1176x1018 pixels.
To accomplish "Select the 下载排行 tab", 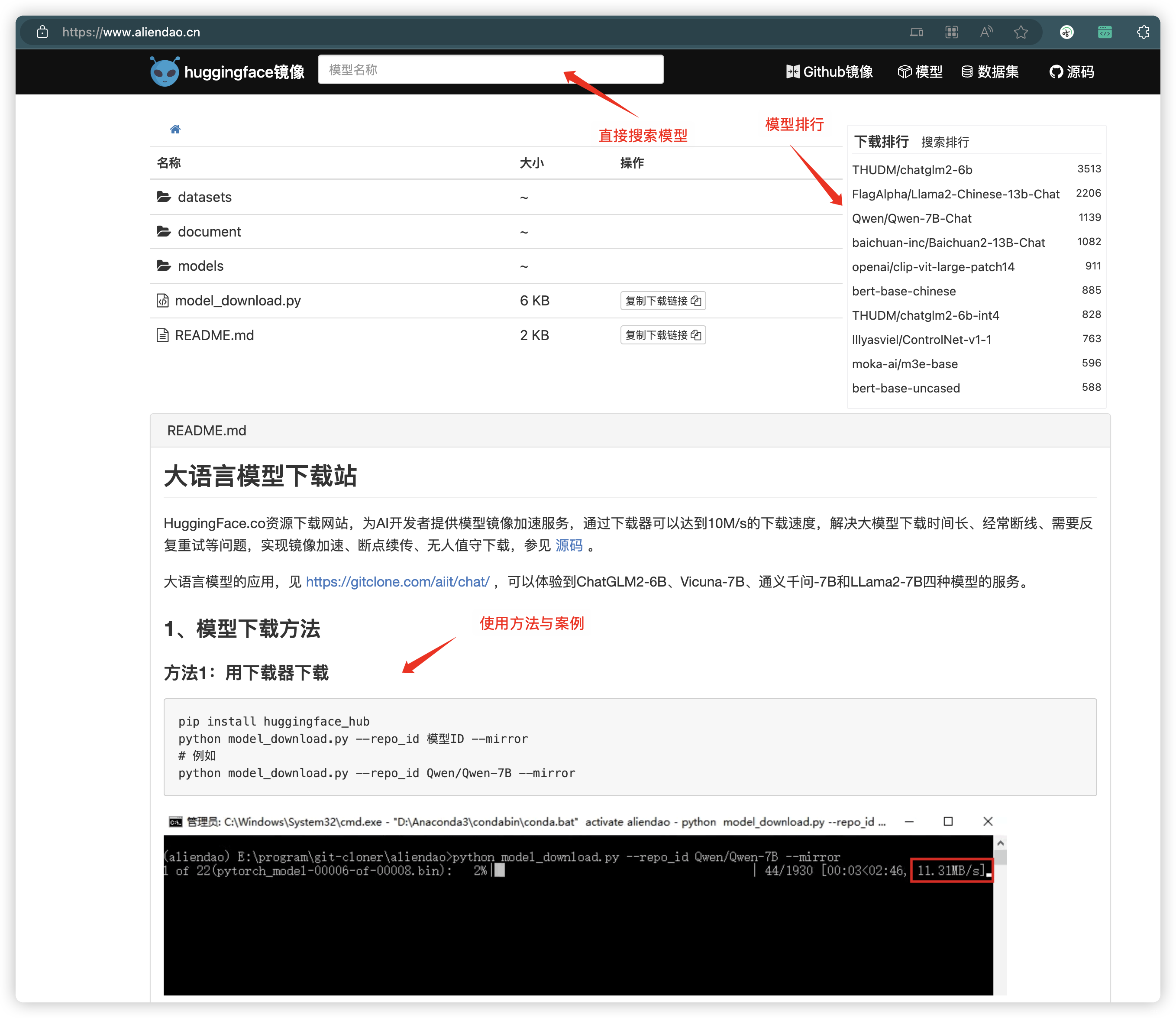I will tap(881, 142).
